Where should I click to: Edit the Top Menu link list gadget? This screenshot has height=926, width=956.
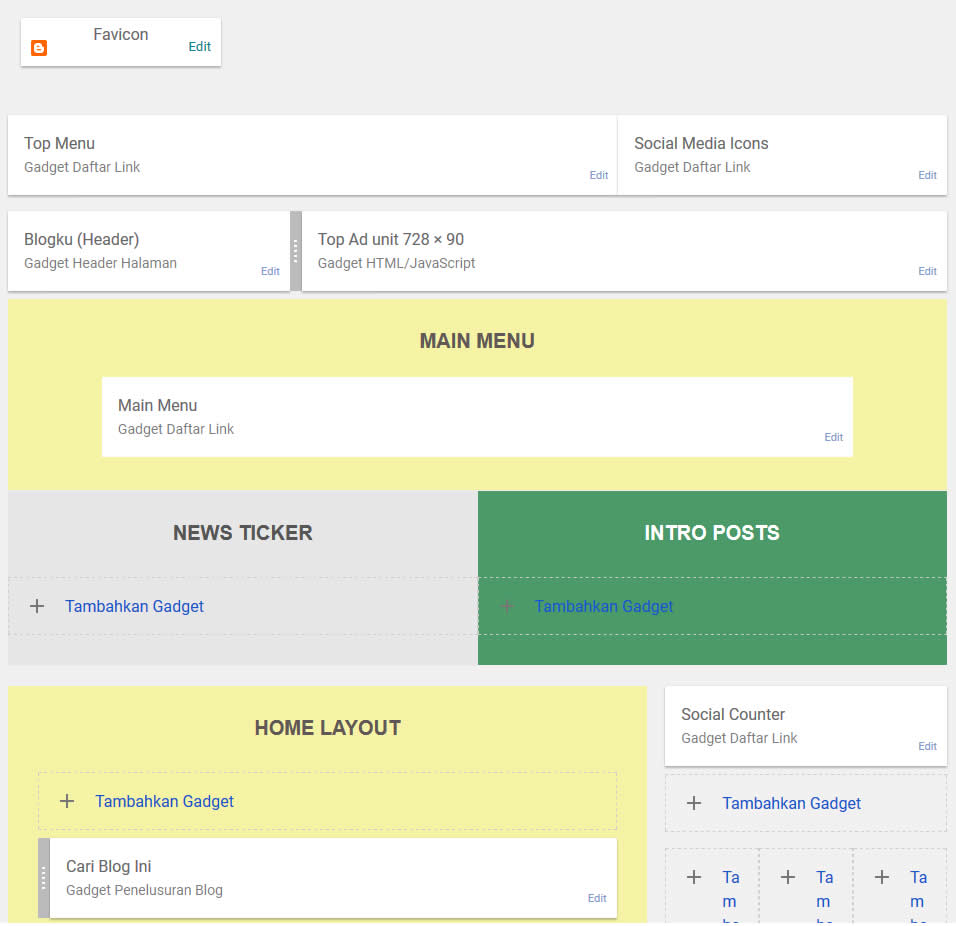(599, 175)
